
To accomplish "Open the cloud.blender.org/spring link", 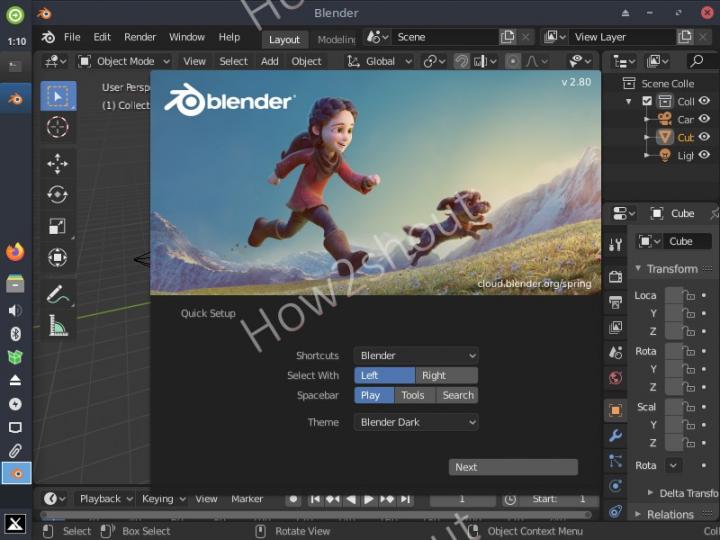I will click(534, 283).
